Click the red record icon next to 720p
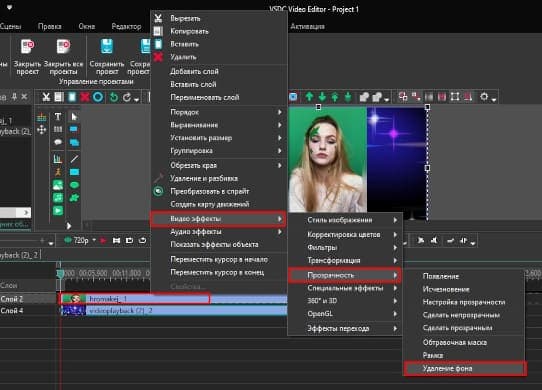Screen dimensions: 542x390 [x=103, y=240]
